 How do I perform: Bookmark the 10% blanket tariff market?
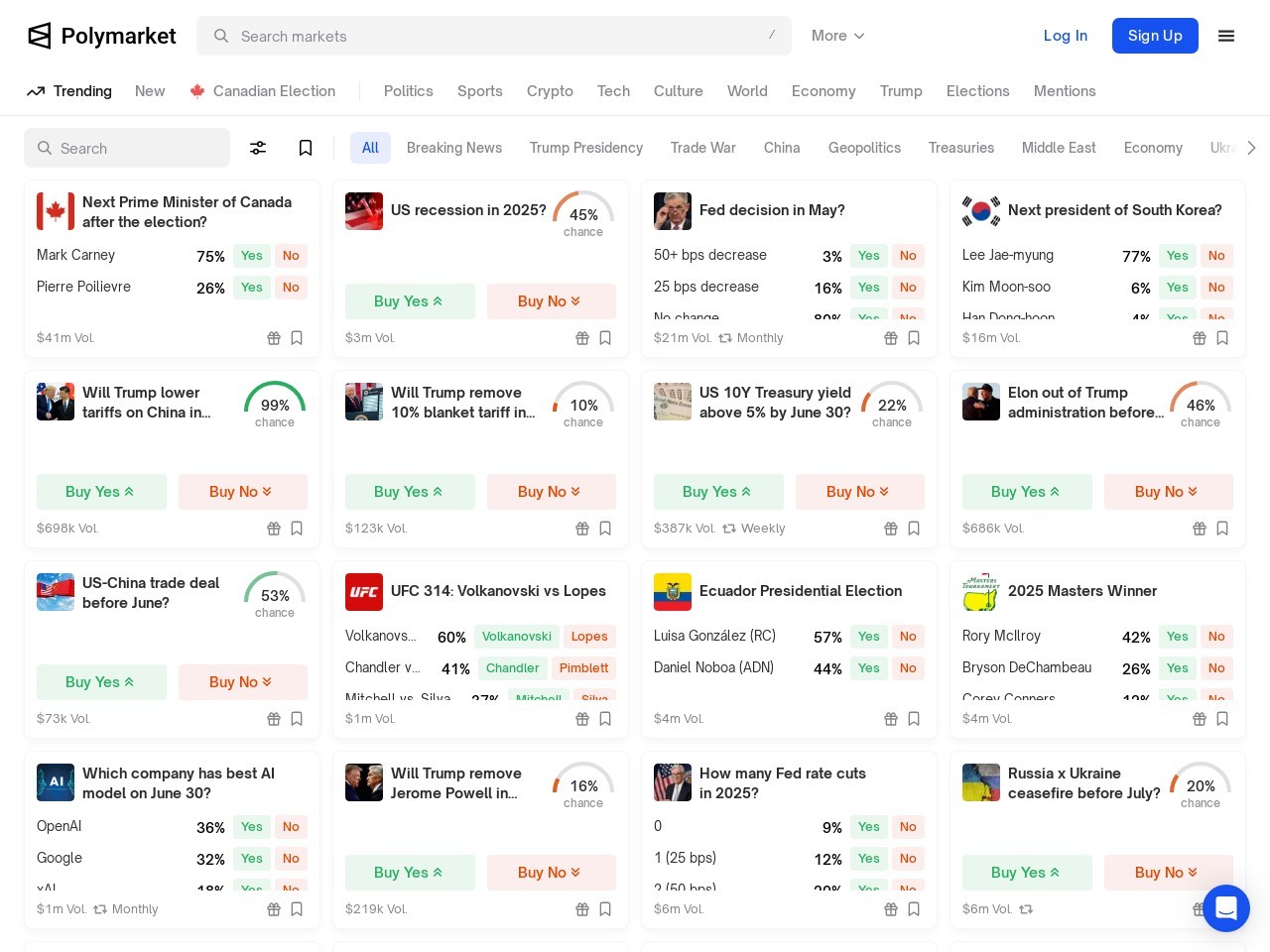tap(605, 529)
